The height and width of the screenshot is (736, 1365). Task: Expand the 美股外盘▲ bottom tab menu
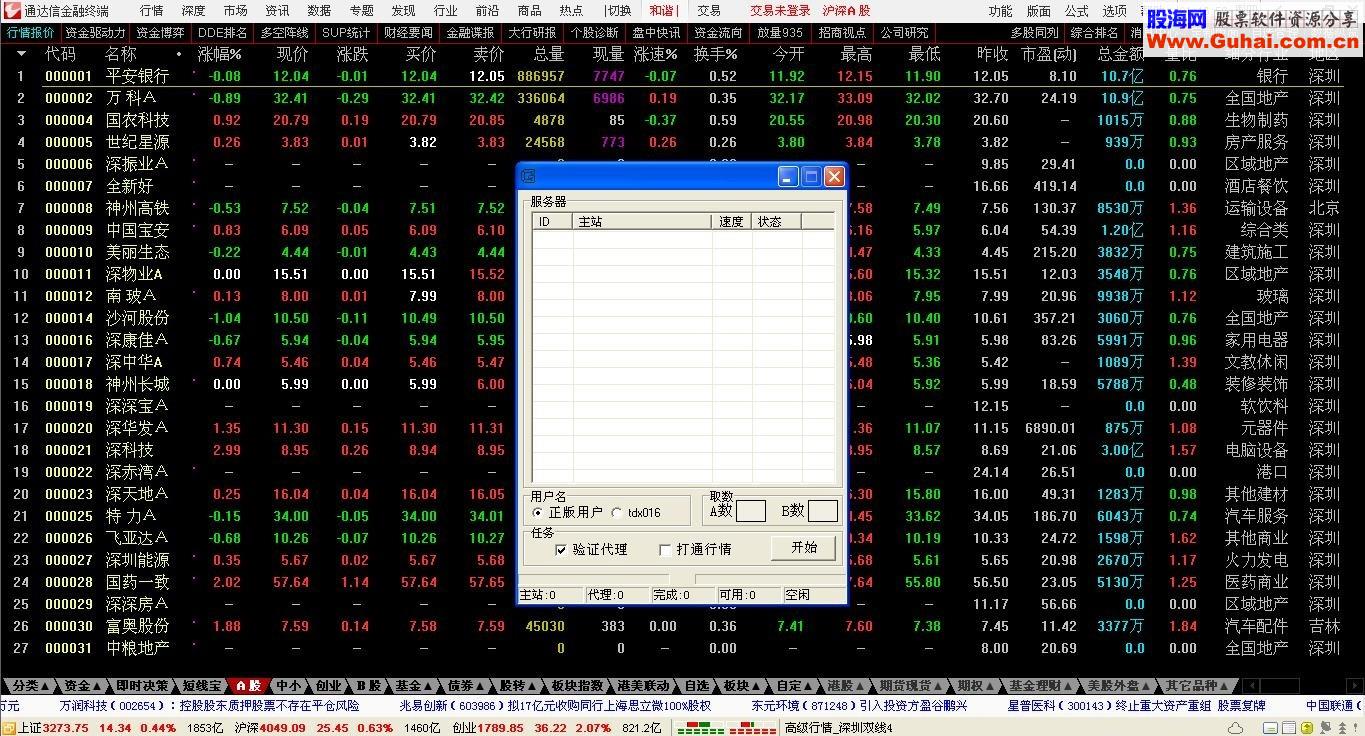[1118, 686]
